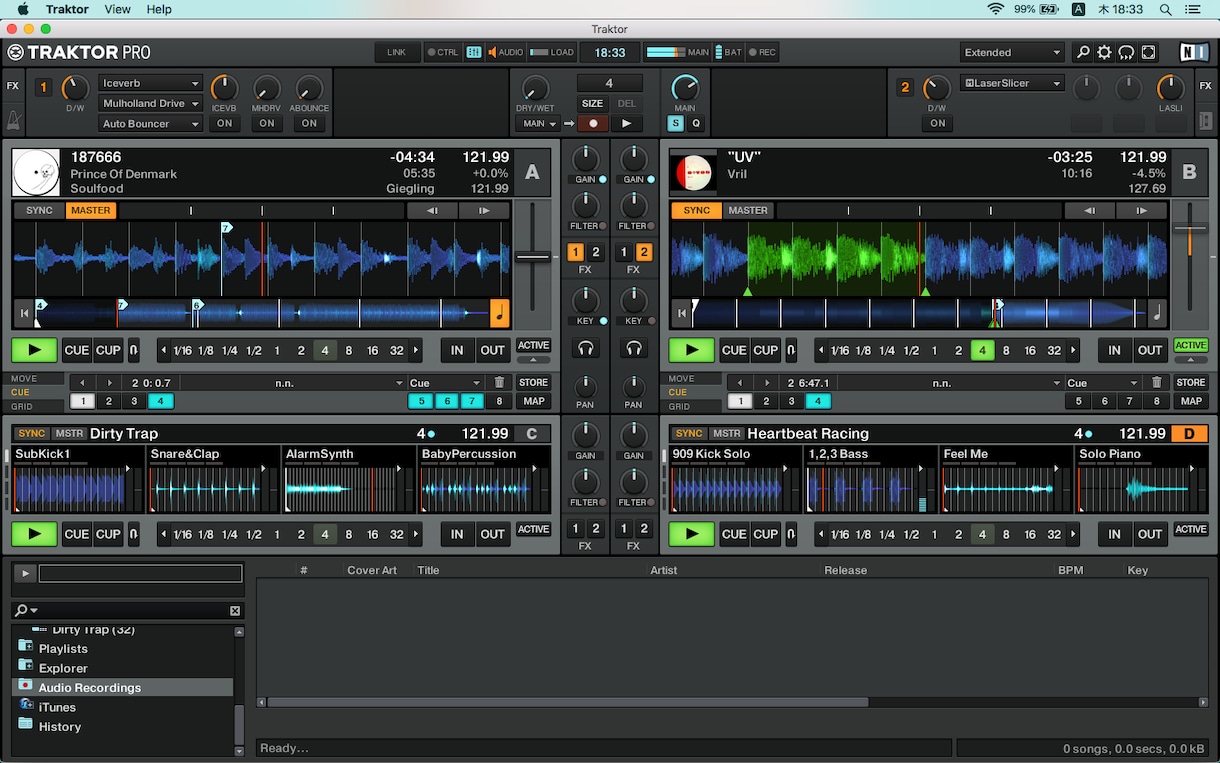Skip to track start on deck A stripe
Viewport: 1220px width, 763px height.
(24, 313)
